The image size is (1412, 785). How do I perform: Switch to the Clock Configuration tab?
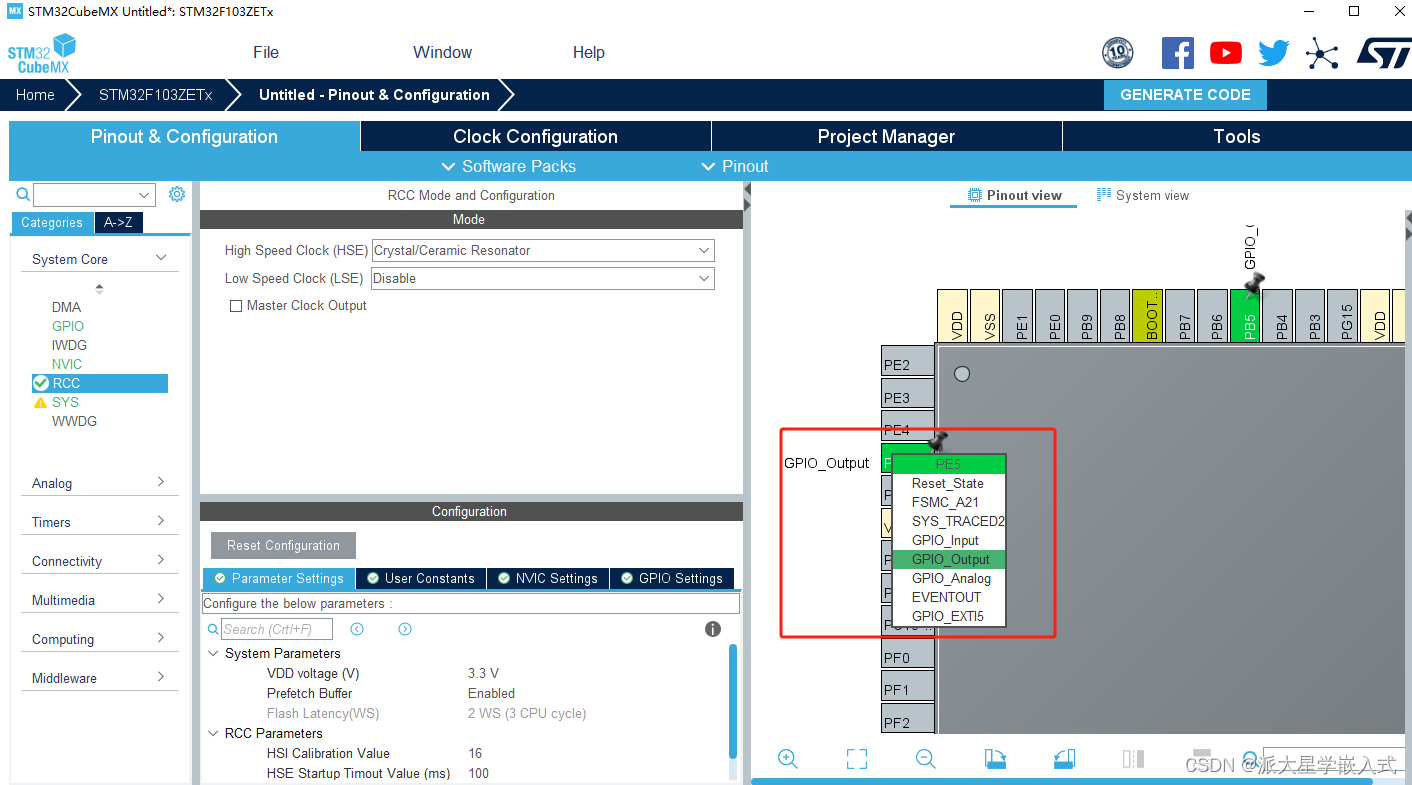(x=535, y=137)
